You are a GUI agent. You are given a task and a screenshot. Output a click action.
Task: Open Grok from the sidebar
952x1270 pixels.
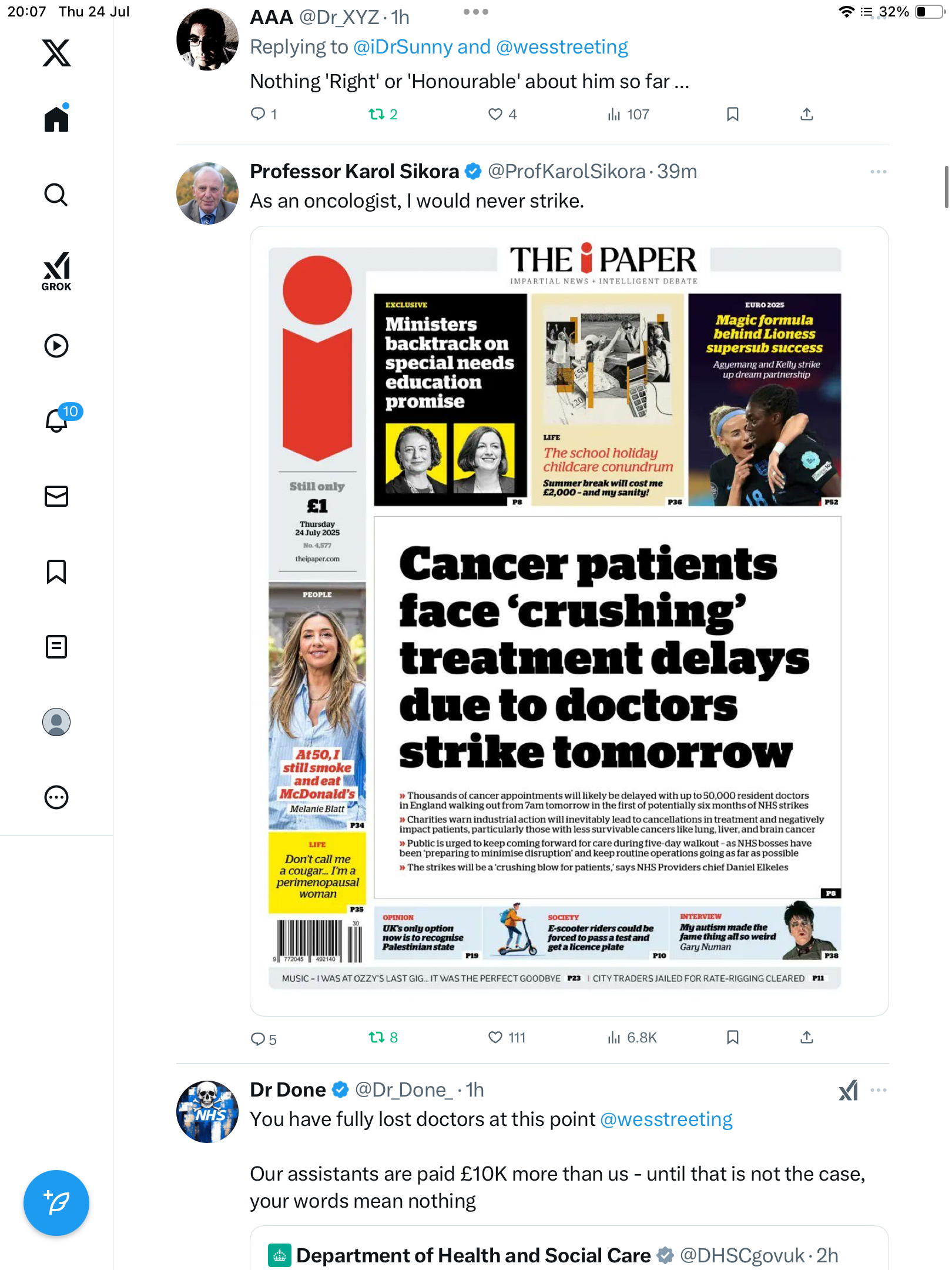[56, 271]
